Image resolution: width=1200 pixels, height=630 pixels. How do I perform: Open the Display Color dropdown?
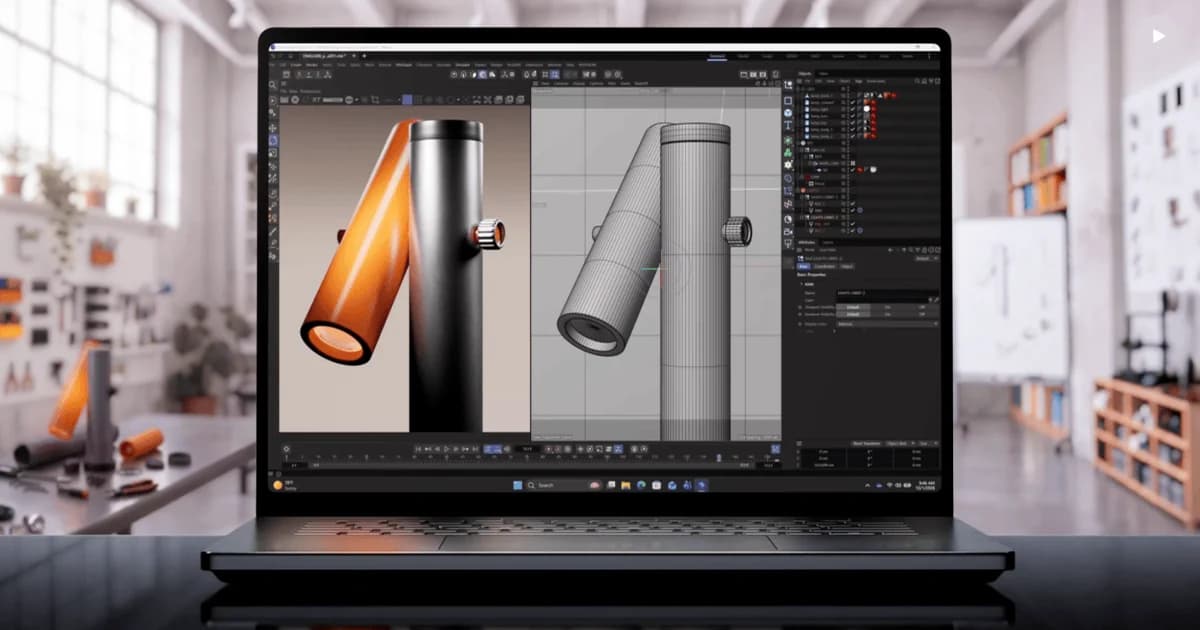(887, 324)
